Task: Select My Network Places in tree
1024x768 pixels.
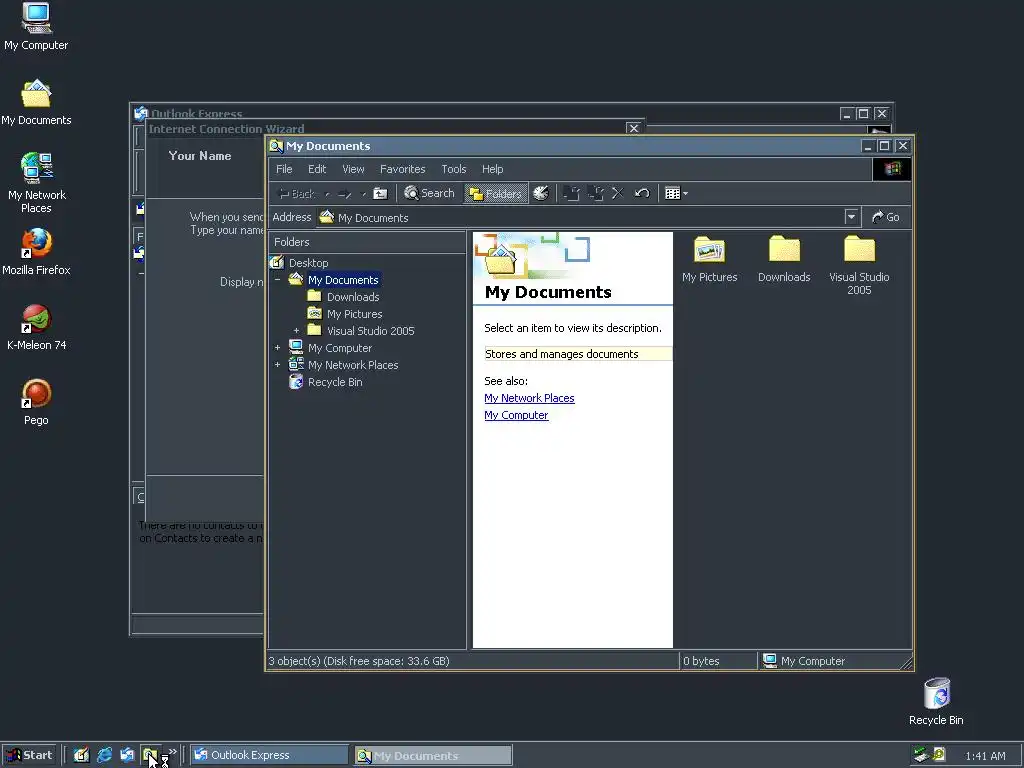Action: 353,365
